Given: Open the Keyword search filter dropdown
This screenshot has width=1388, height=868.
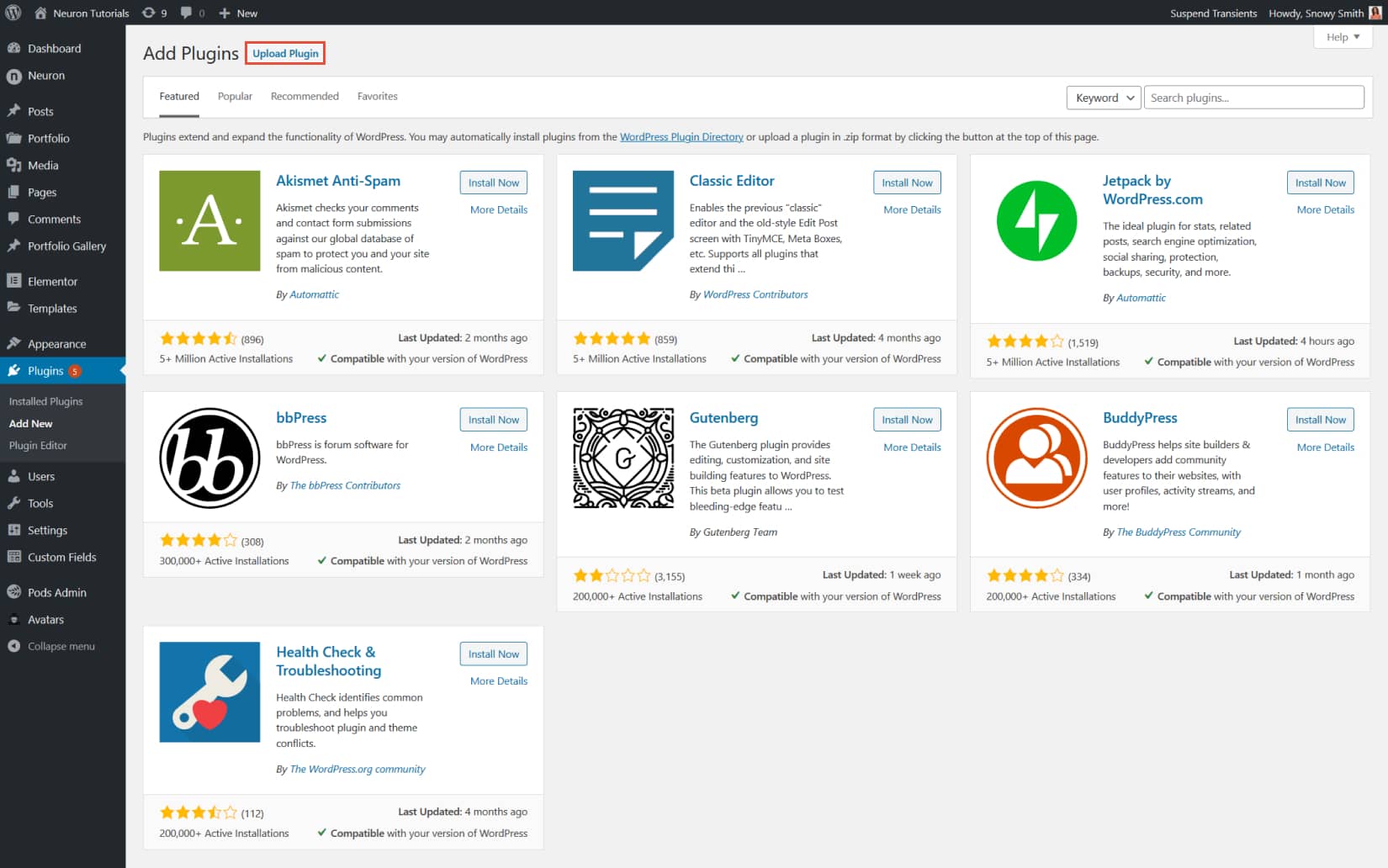Looking at the screenshot, I should coord(1103,98).
